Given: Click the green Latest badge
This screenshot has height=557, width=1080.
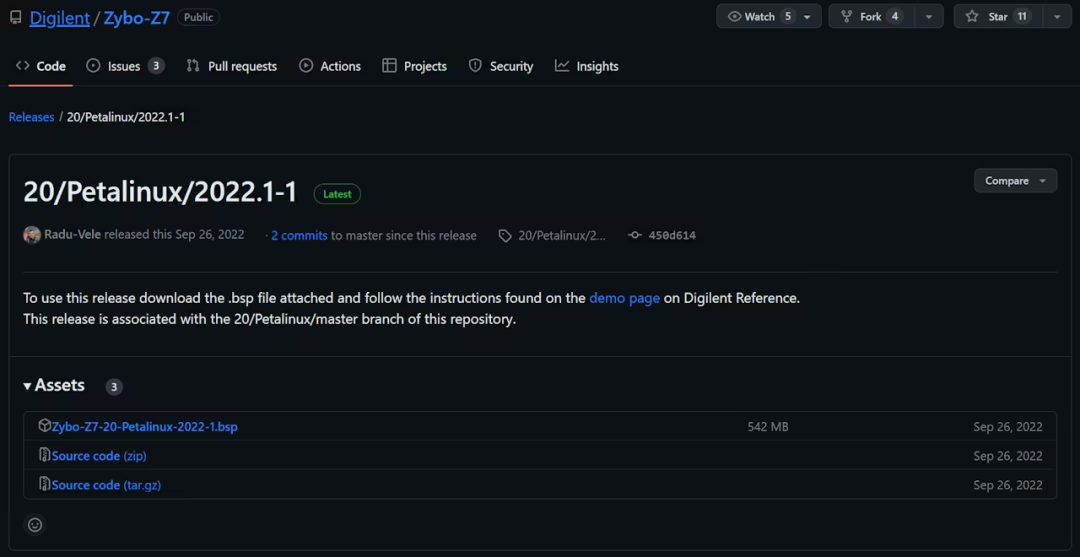Looking at the screenshot, I should pos(338,194).
